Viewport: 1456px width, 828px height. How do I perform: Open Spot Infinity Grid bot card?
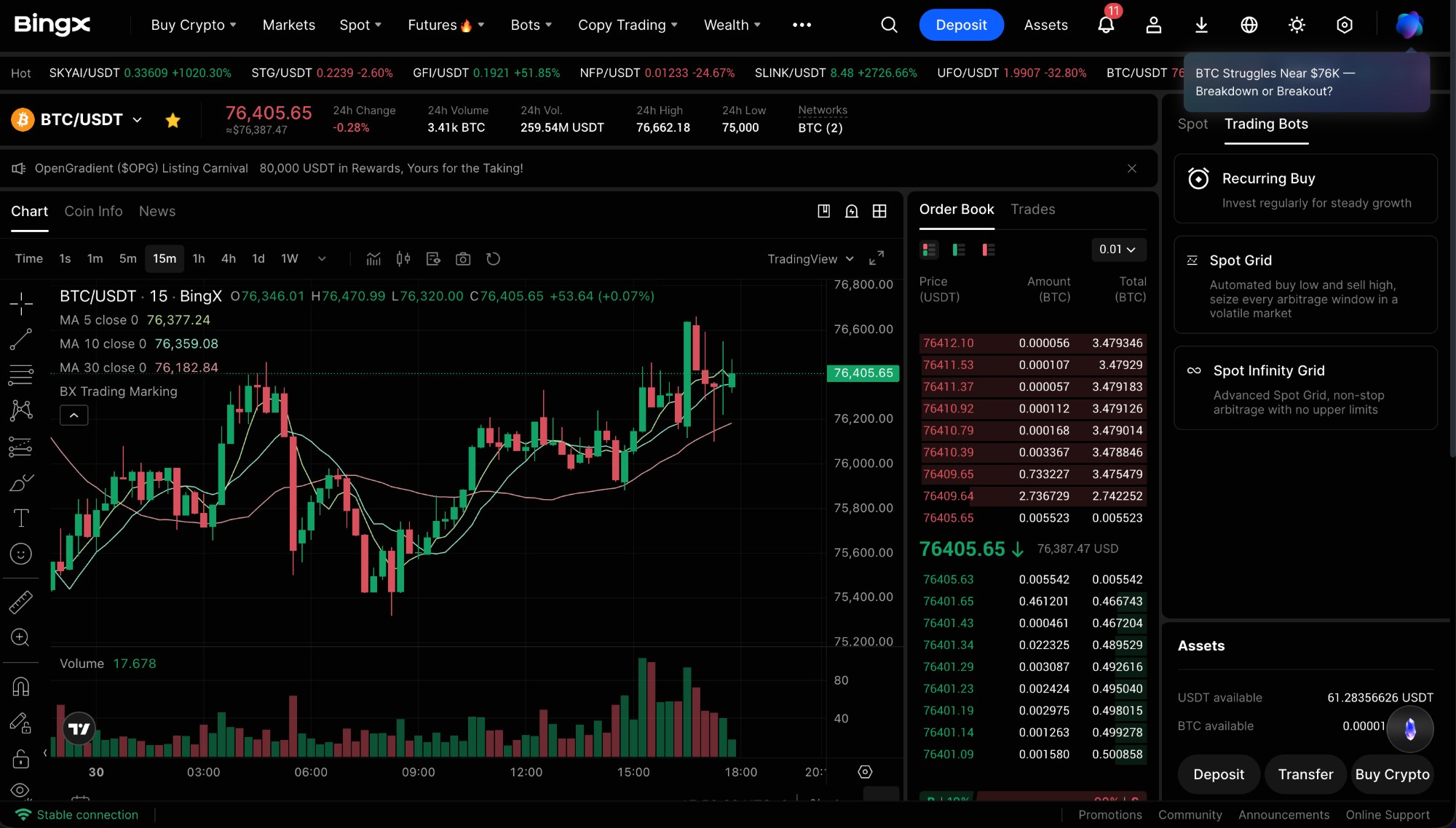click(x=1305, y=389)
